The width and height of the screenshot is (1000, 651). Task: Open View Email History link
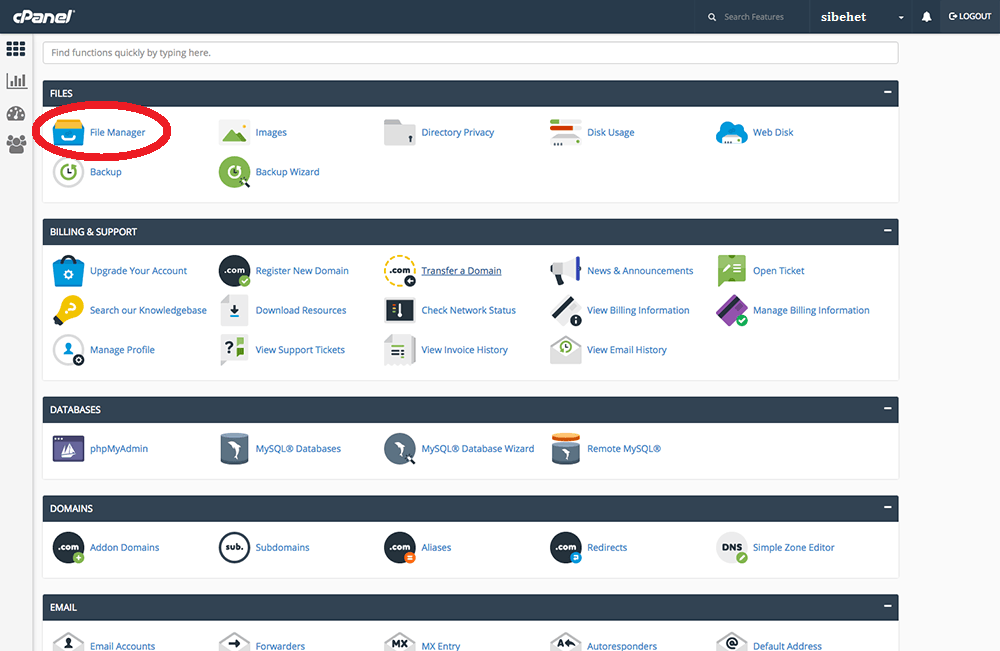pos(626,350)
